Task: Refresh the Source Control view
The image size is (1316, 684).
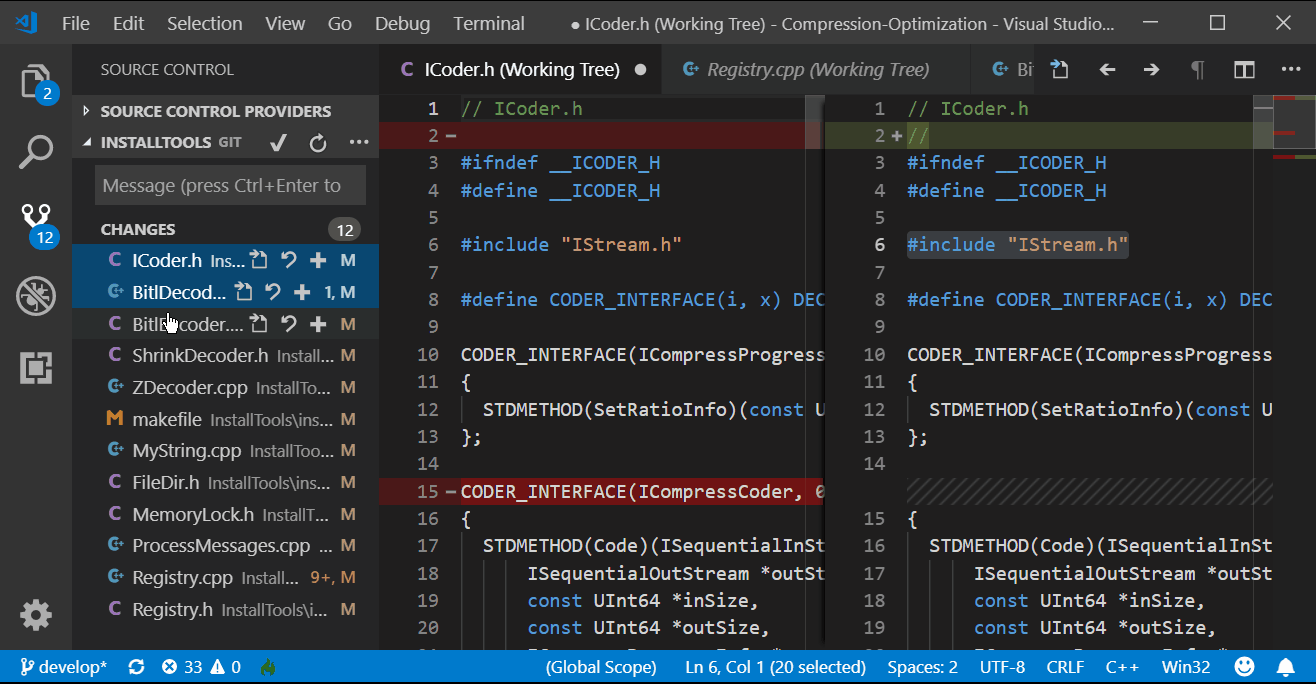Action: pos(317,142)
